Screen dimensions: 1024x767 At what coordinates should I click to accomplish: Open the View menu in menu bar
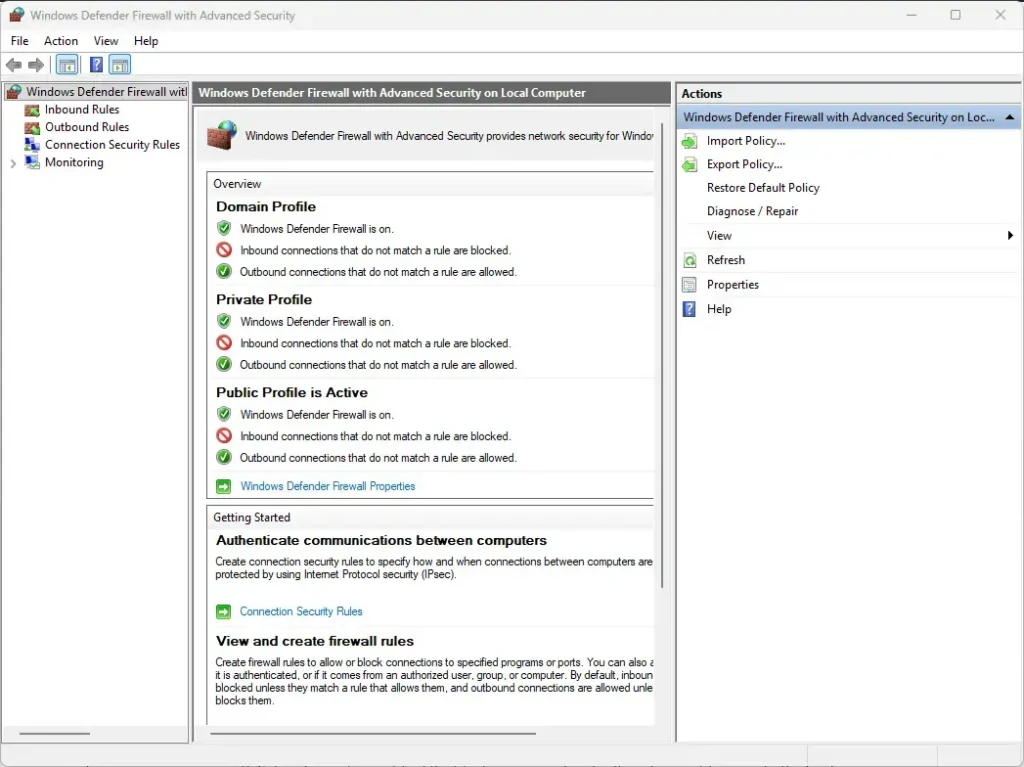click(x=106, y=41)
